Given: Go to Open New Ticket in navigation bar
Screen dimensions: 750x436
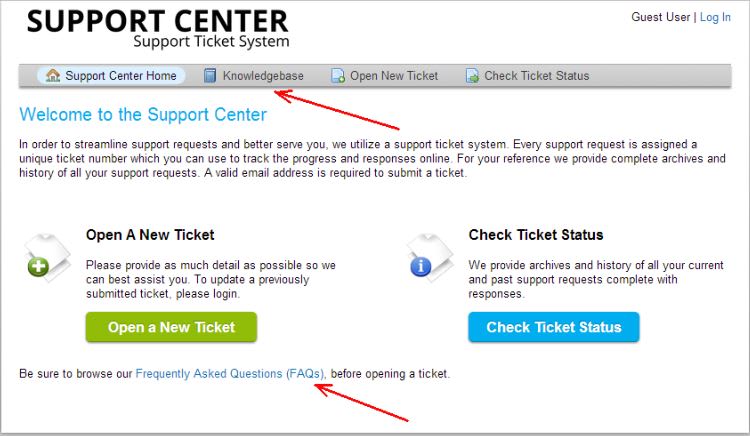Looking at the screenshot, I should point(394,76).
